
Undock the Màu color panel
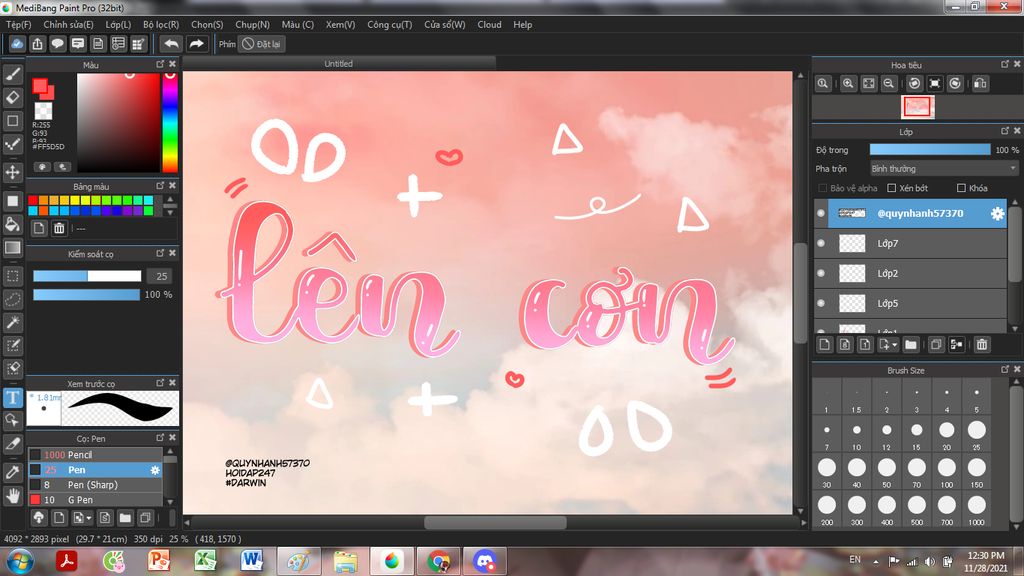click(x=160, y=64)
